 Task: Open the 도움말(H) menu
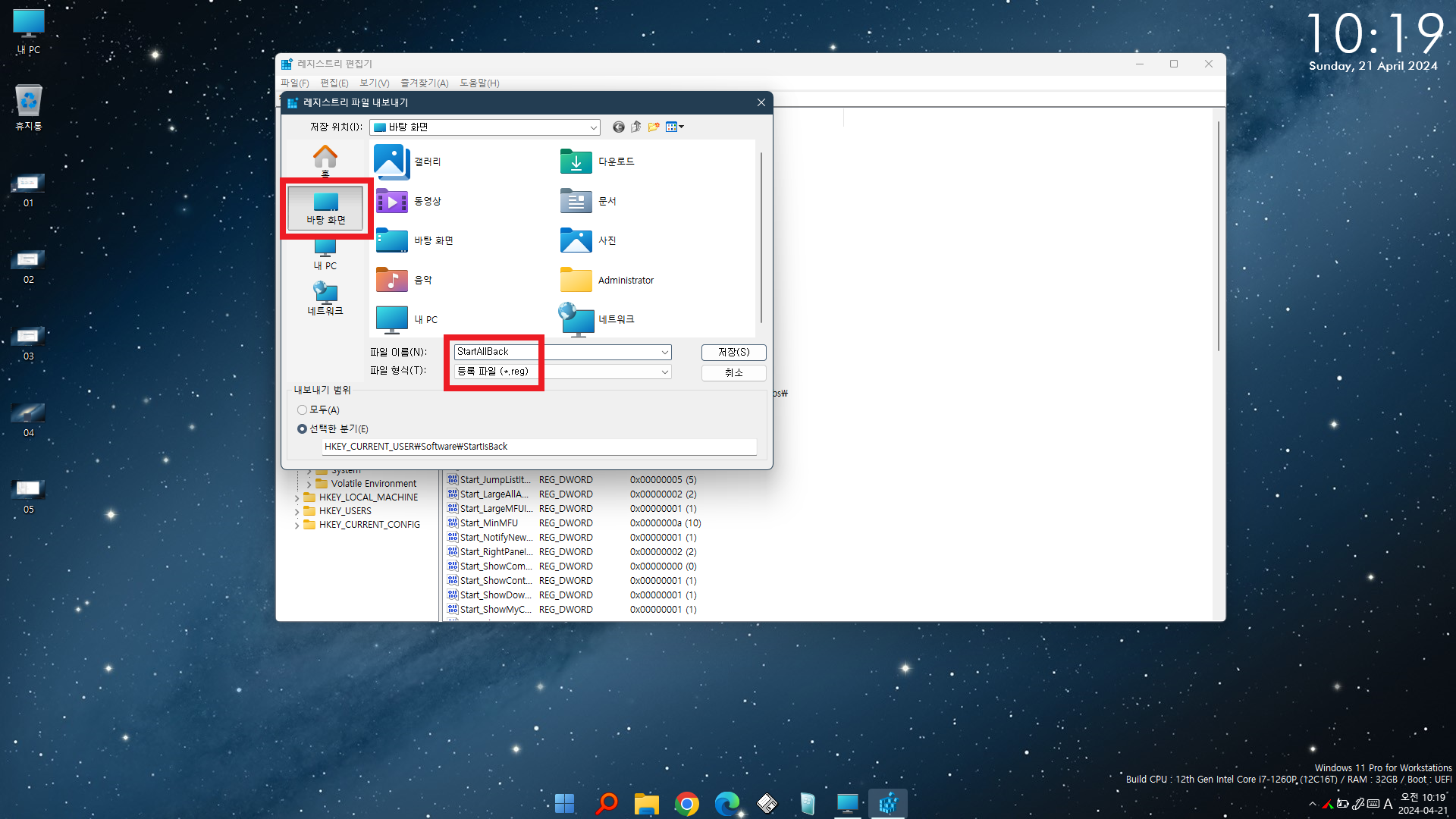click(x=479, y=83)
